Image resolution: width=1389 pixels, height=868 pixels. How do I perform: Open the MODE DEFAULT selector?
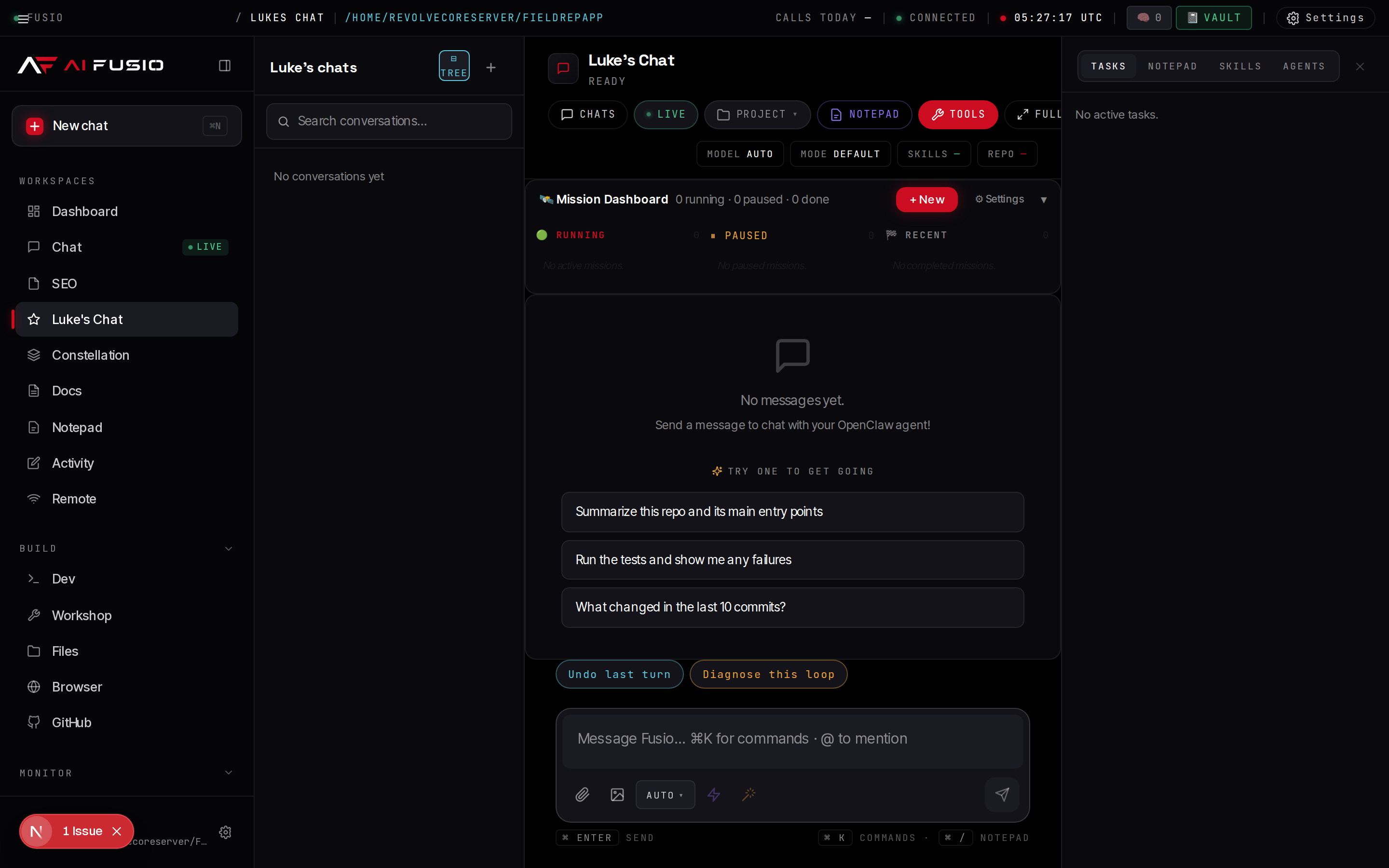click(x=840, y=154)
